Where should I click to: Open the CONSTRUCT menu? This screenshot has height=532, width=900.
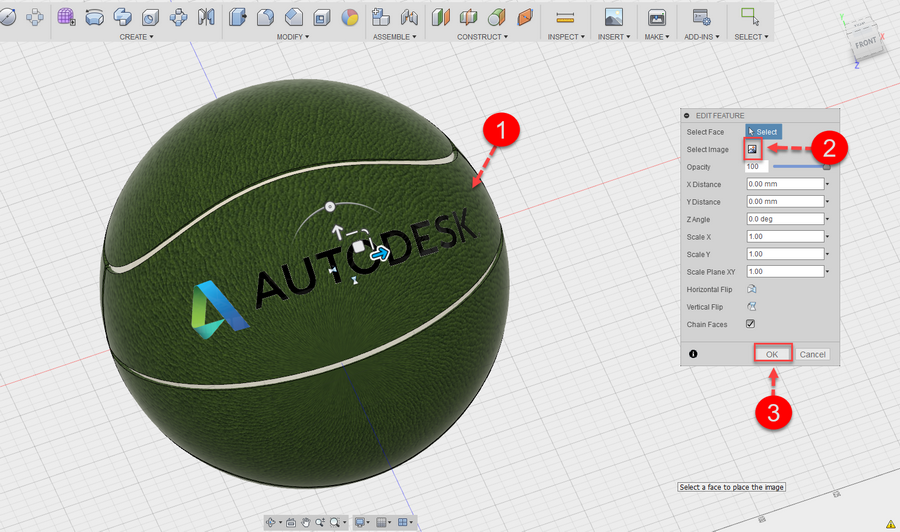pos(482,37)
